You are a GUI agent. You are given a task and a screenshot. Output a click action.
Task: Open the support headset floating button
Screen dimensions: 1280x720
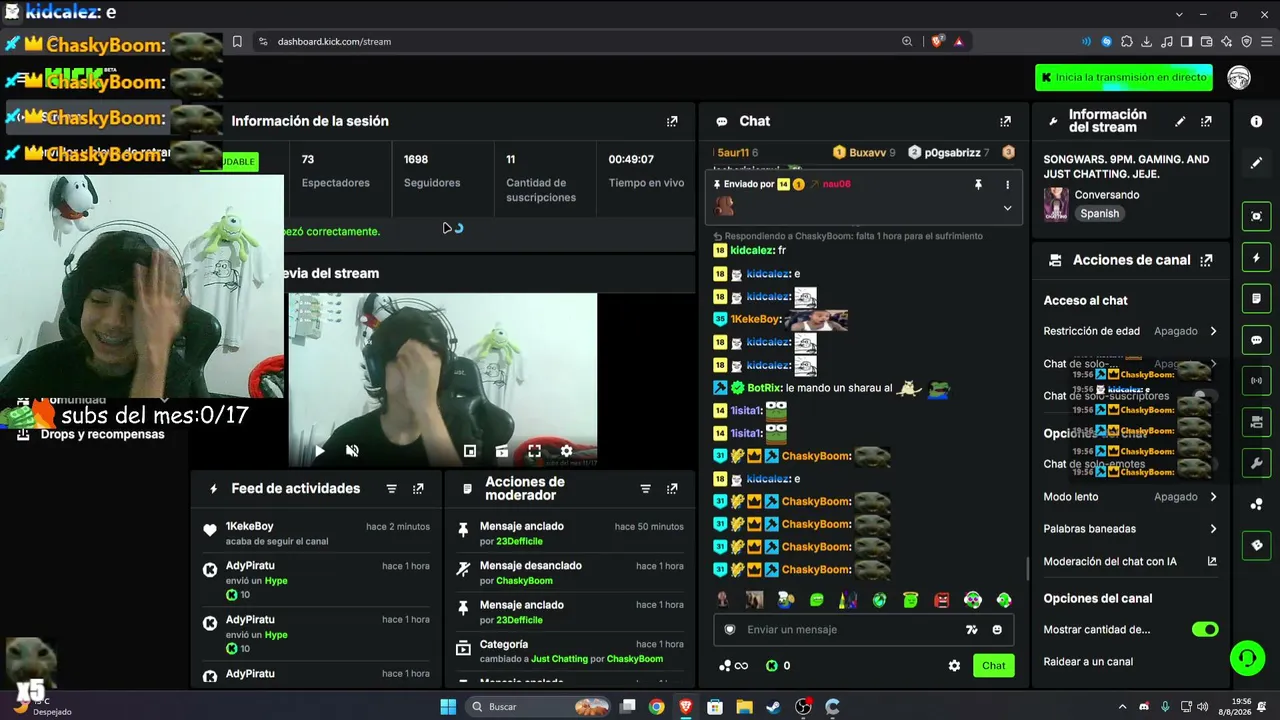(x=1247, y=658)
